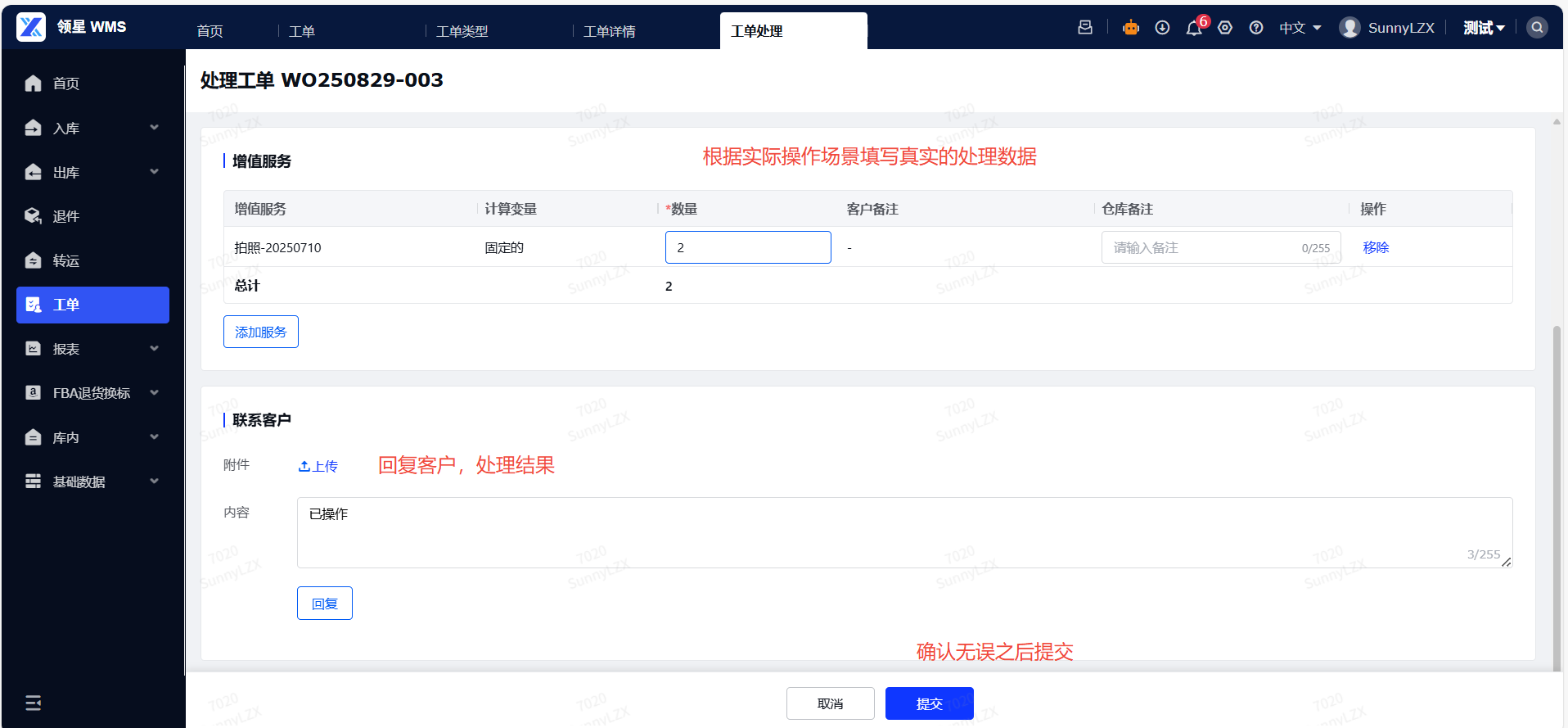Click 移除 for the 拍照-20250710 row

[1376, 247]
